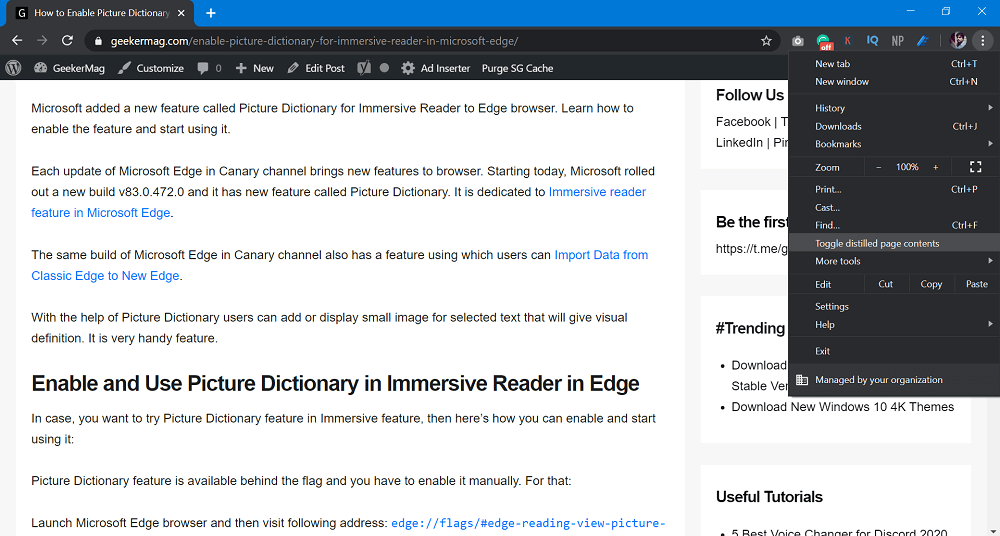Choose Print... from the menu
Image resolution: width=1000 pixels, height=536 pixels.
pos(894,190)
